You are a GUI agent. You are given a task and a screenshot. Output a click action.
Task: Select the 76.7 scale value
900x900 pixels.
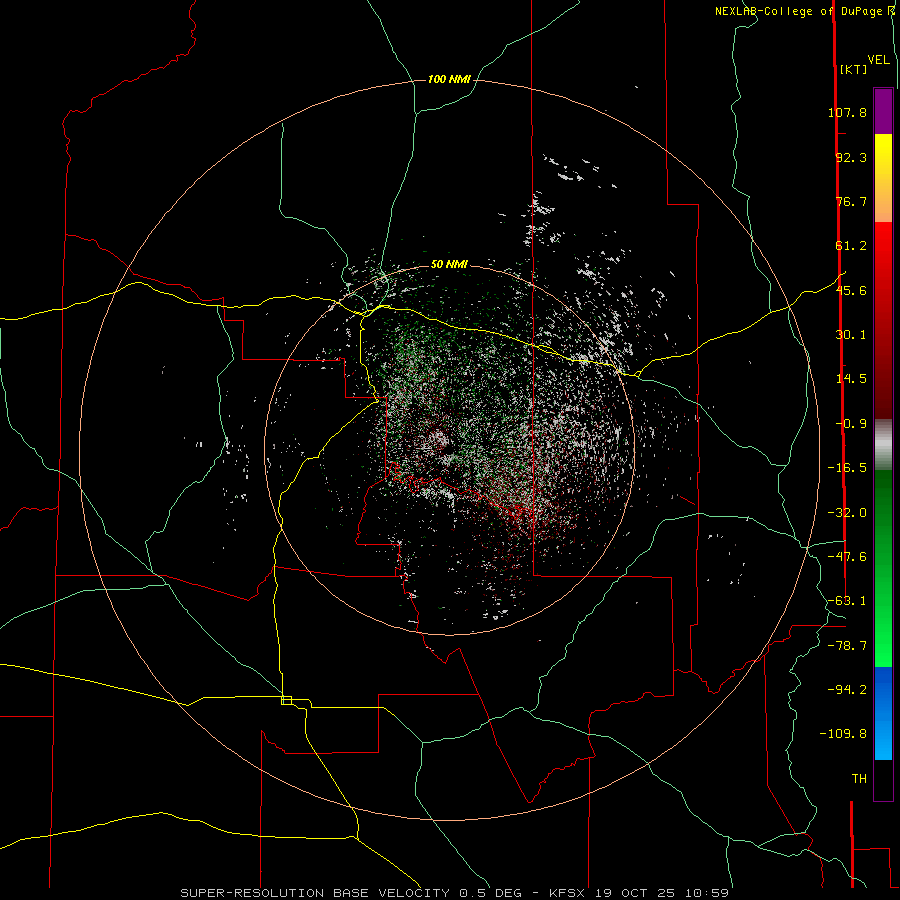pyautogui.click(x=851, y=201)
